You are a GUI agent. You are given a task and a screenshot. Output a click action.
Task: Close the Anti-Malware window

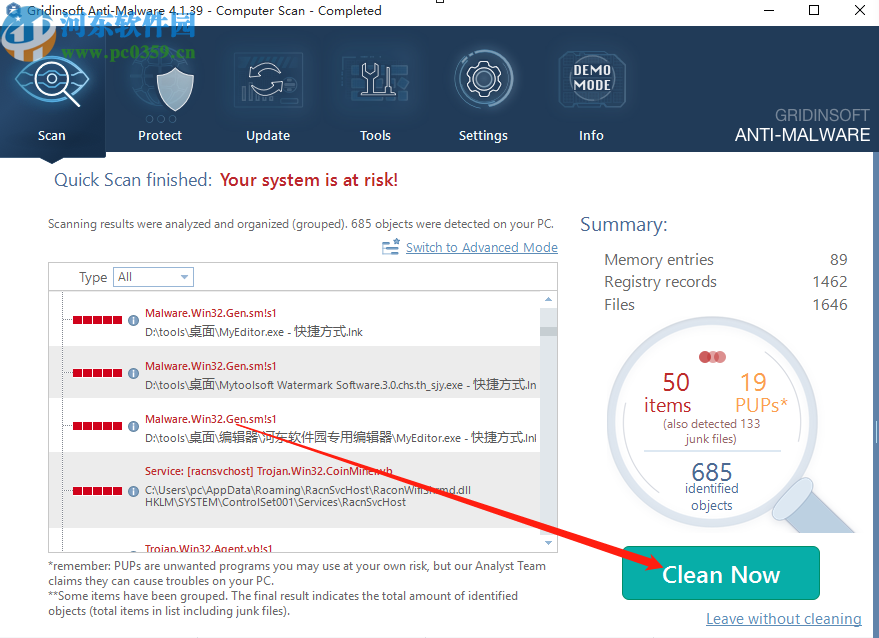point(859,11)
